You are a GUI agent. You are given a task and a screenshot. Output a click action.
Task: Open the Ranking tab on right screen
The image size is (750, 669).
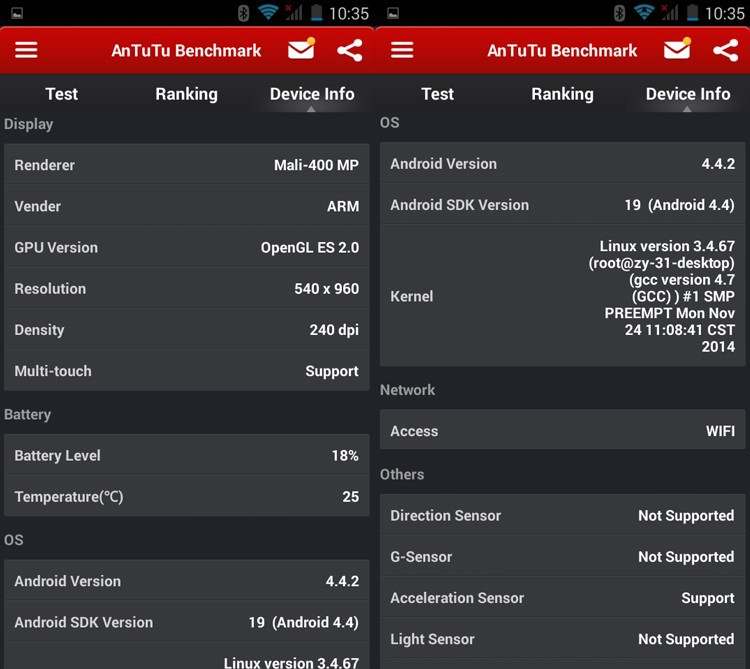click(x=562, y=94)
